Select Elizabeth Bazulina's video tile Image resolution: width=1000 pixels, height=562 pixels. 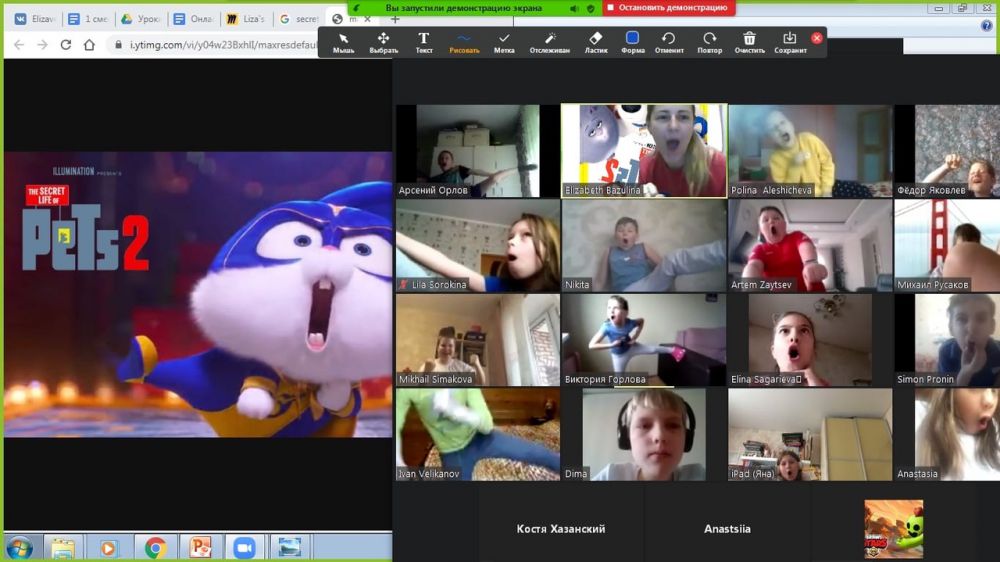[x=643, y=151]
